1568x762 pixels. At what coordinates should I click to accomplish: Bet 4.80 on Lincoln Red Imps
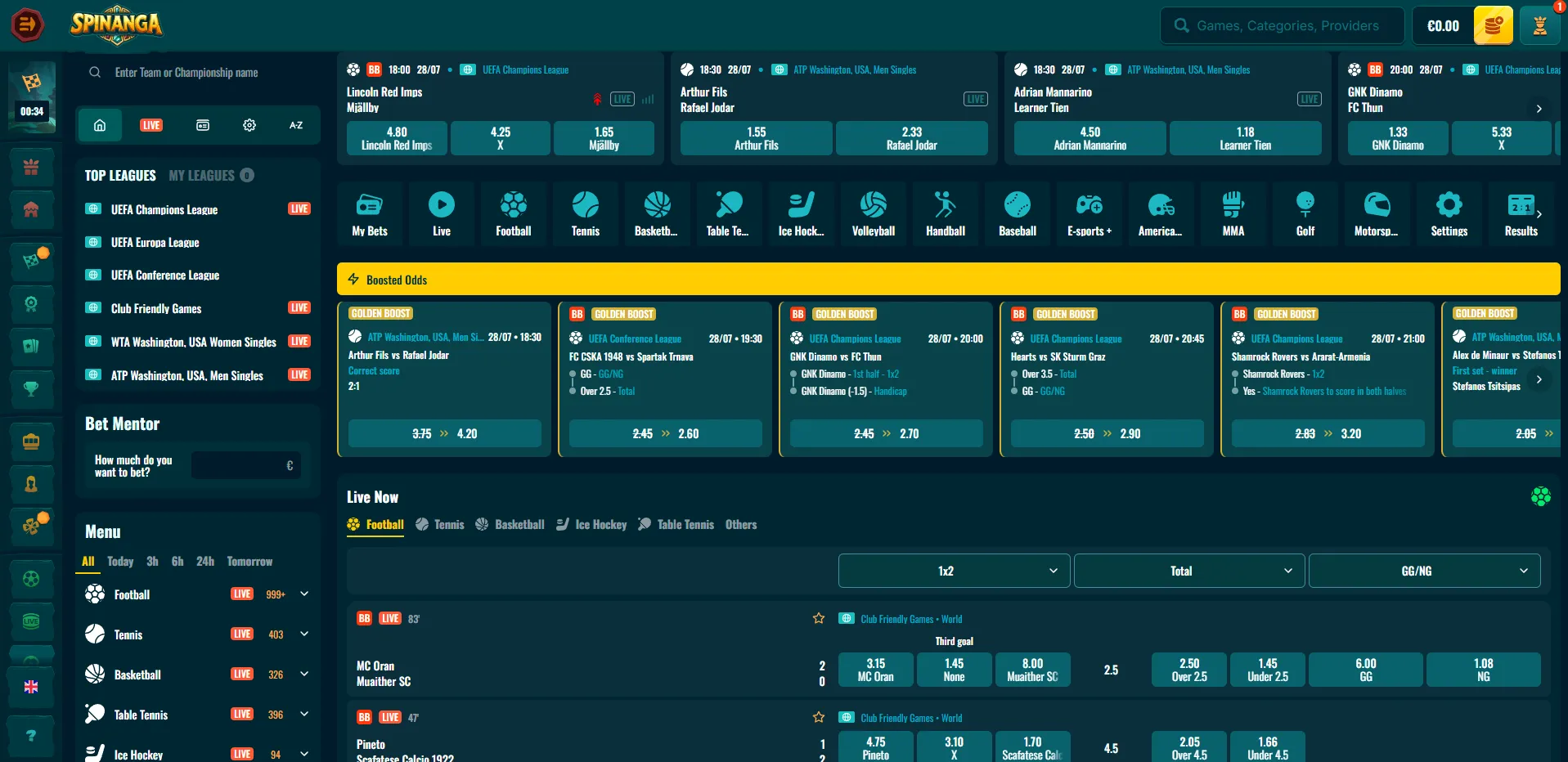(x=397, y=138)
